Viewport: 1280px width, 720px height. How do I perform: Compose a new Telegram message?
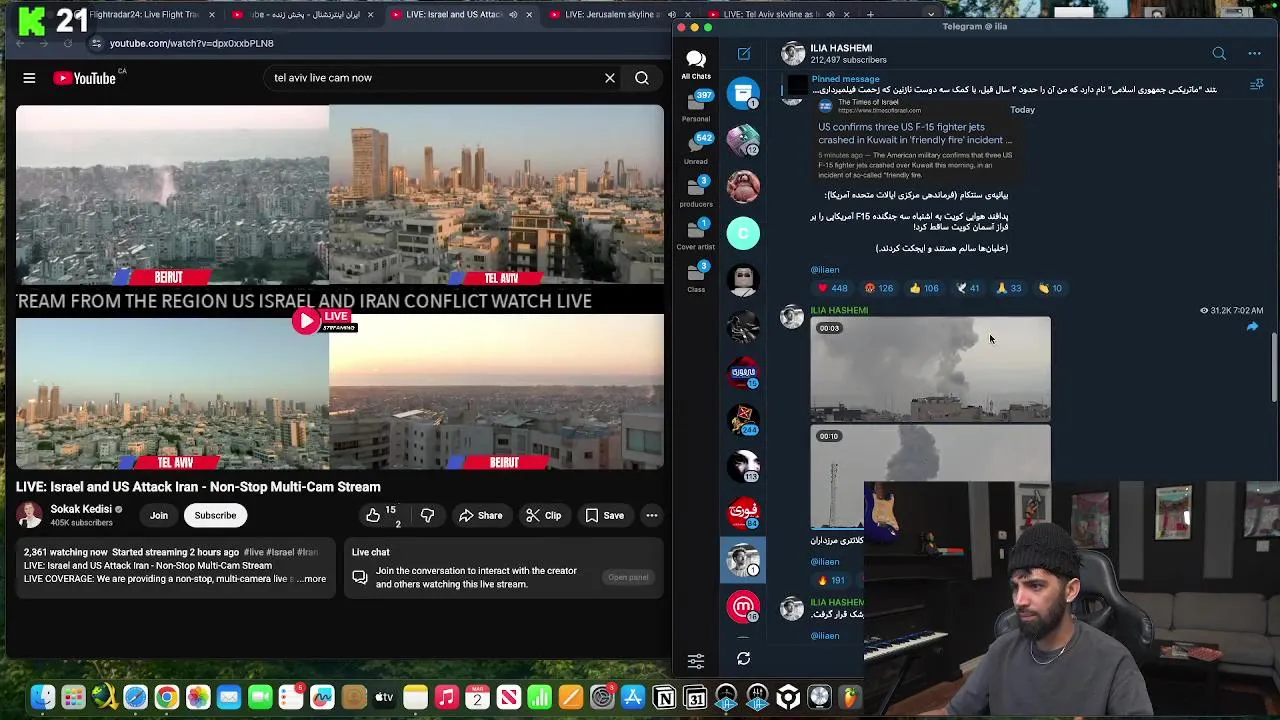(x=744, y=54)
